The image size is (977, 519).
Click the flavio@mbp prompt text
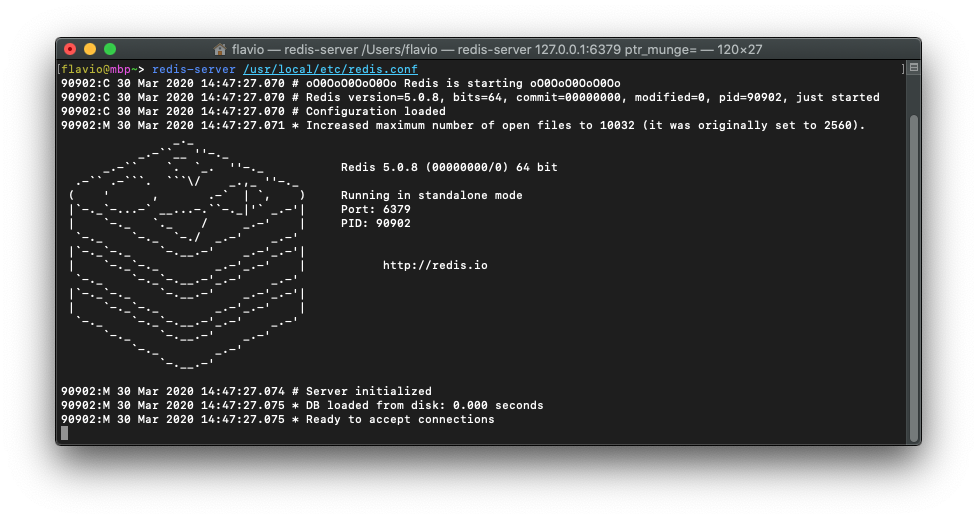99,69
